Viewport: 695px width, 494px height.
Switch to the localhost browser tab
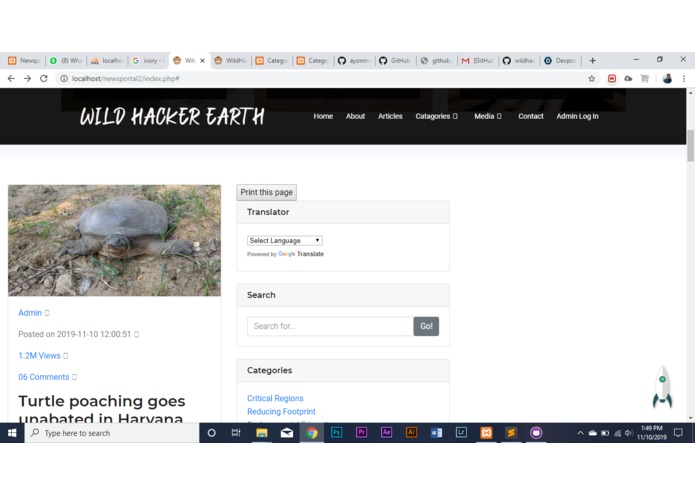click(x=107, y=61)
